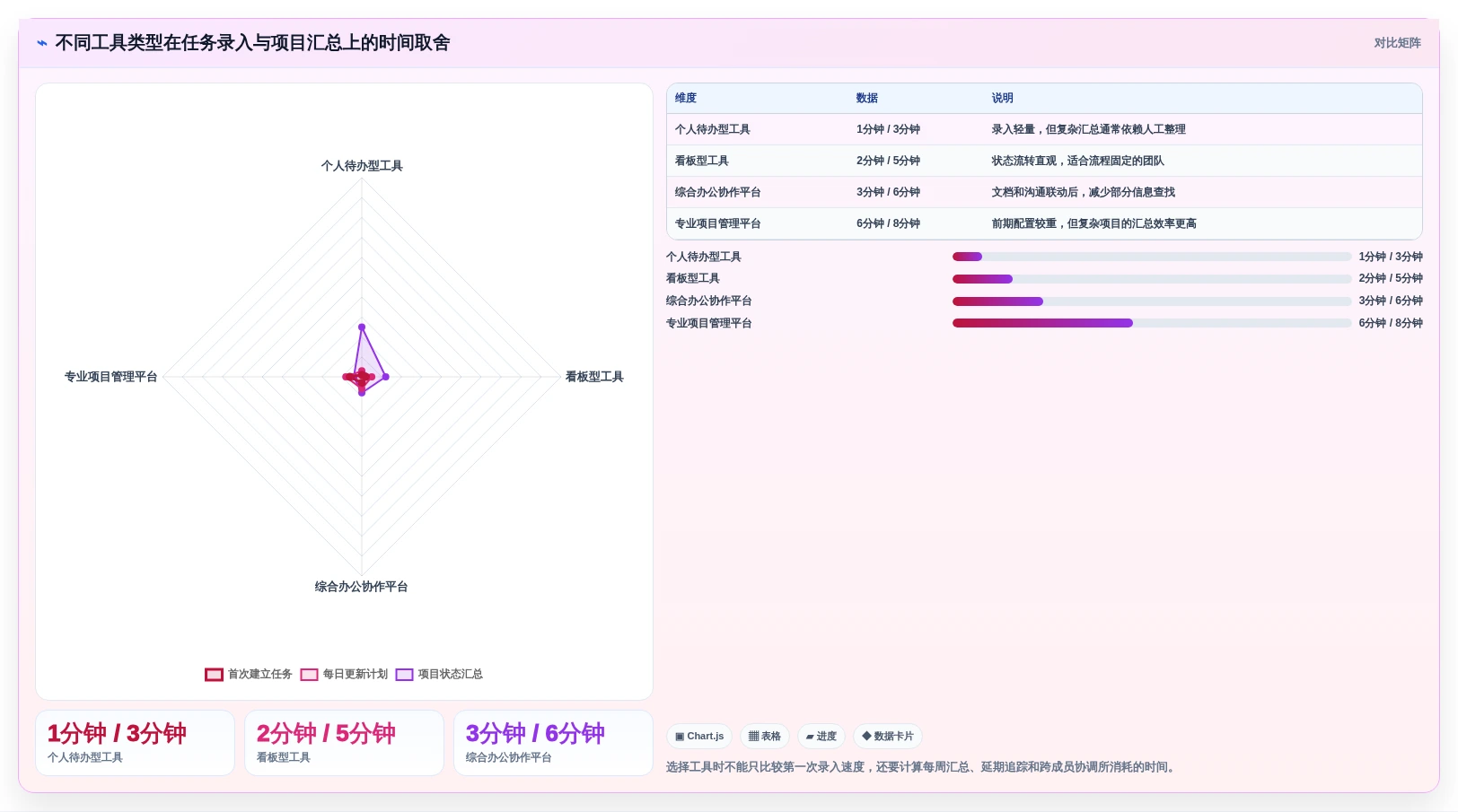Click the 综合办公协作平台 progress bar
Viewport: 1458px width, 812px height.
1152,301
